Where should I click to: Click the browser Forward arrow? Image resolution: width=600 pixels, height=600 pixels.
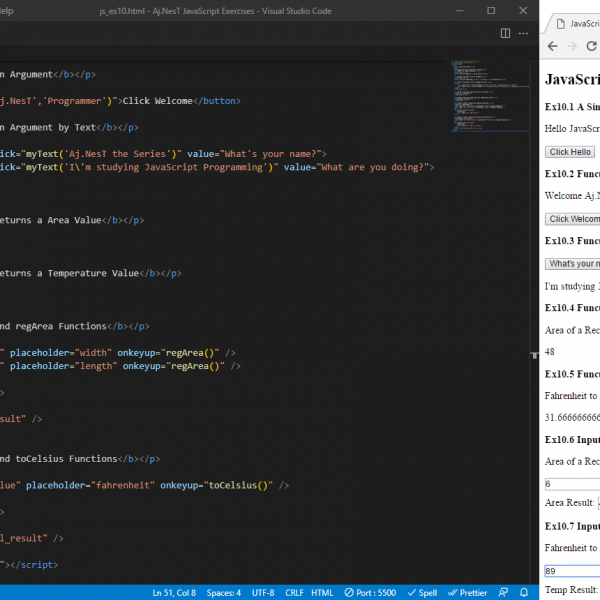(572, 46)
